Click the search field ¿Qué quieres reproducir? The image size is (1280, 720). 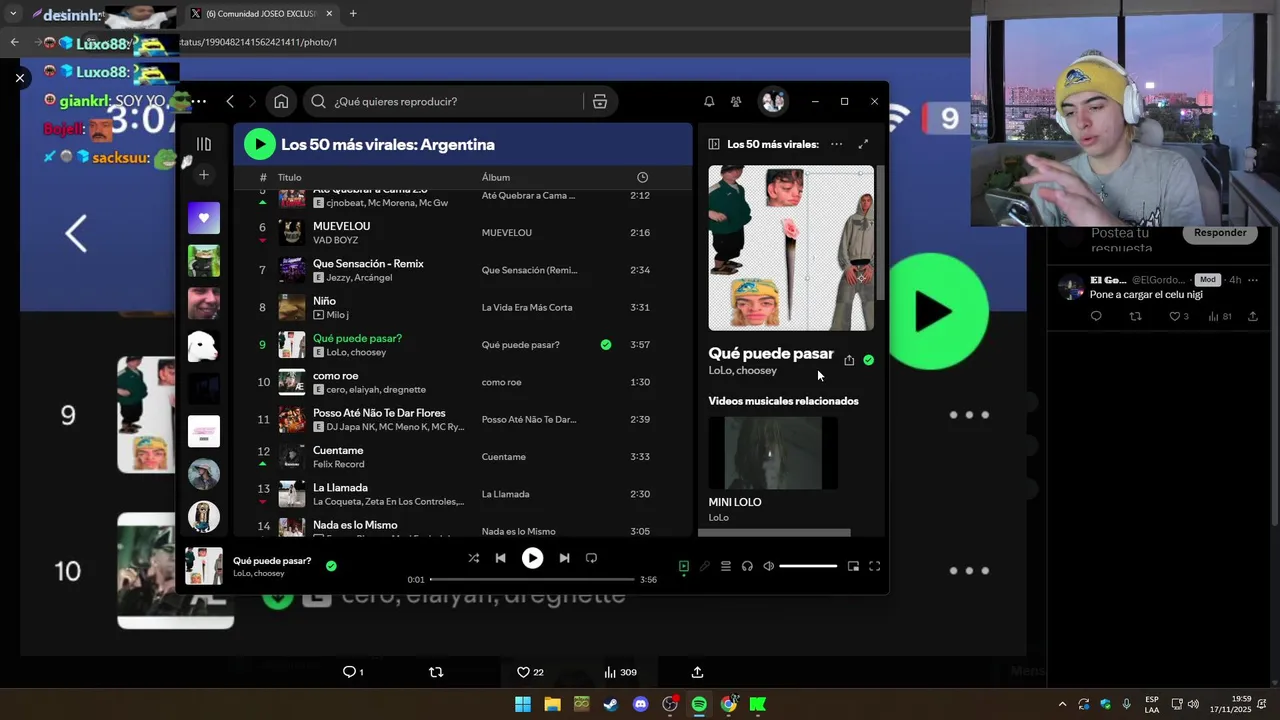[445, 101]
